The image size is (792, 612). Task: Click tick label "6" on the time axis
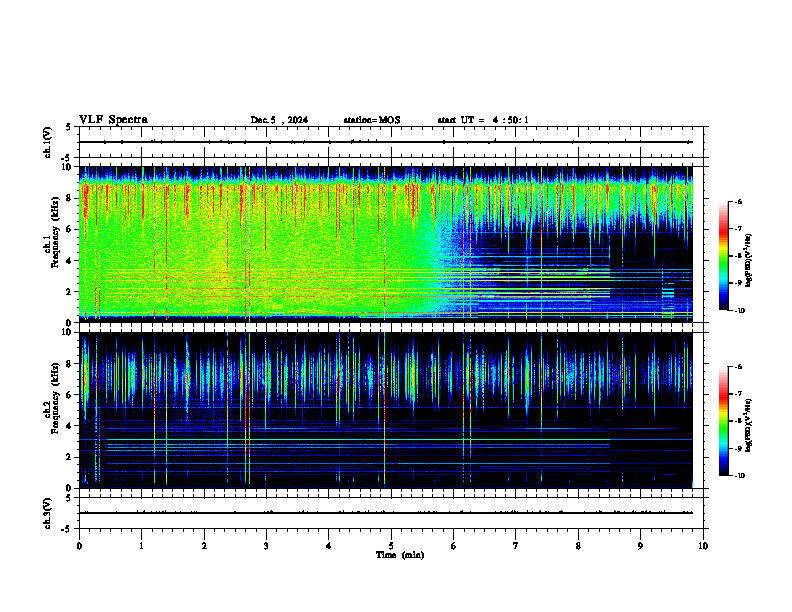coord(454,546)
